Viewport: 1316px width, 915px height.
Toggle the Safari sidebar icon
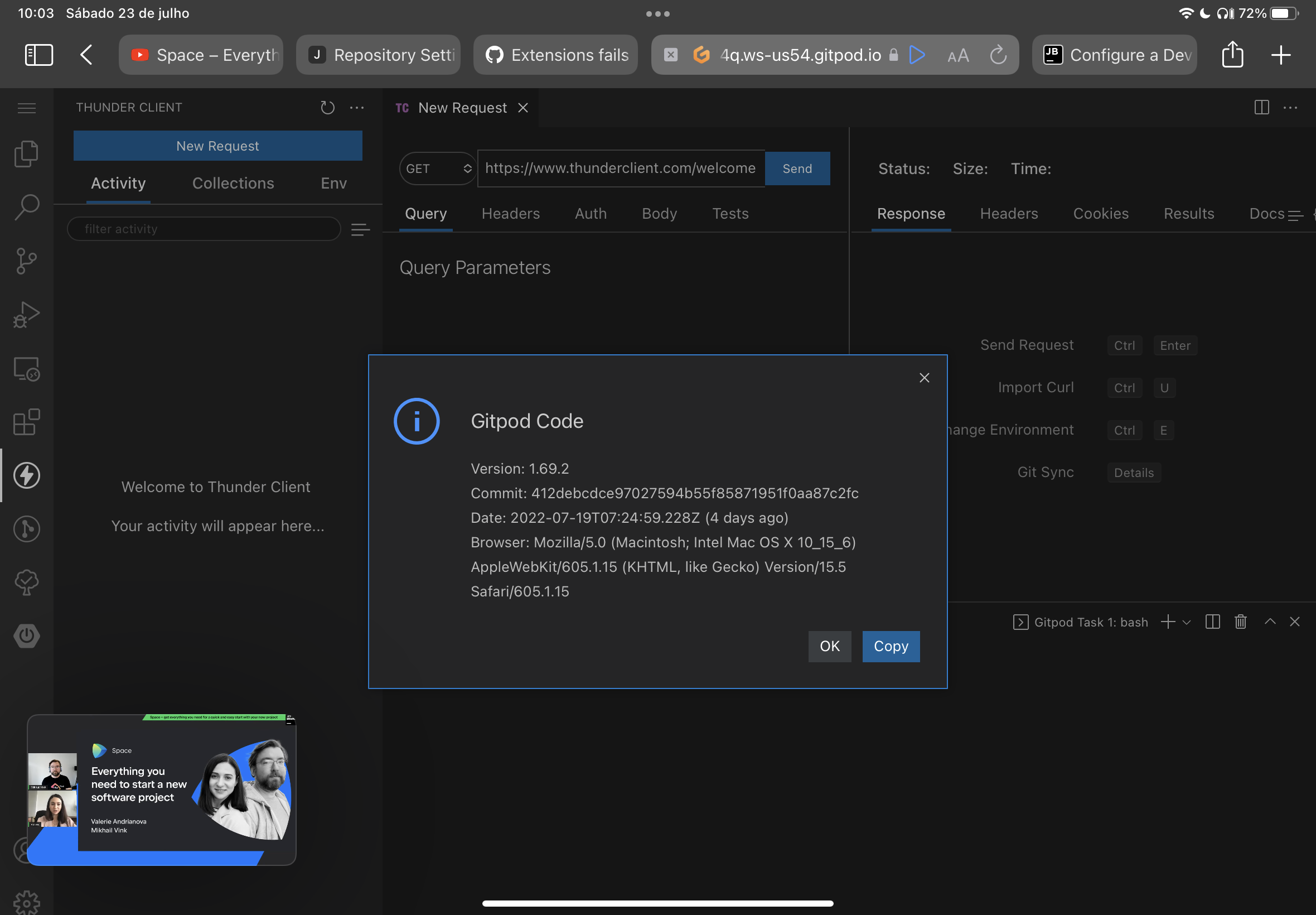click(38, 55)
